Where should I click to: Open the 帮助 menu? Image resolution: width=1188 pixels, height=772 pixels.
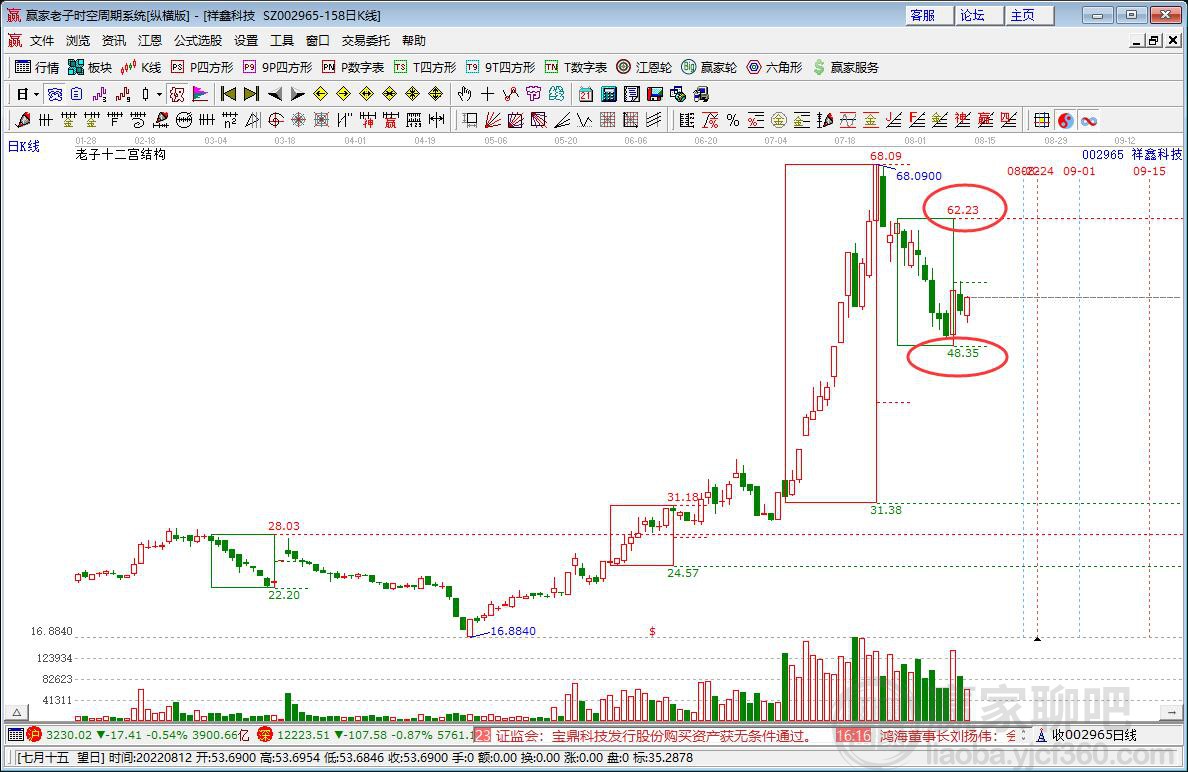click(414, 40)
